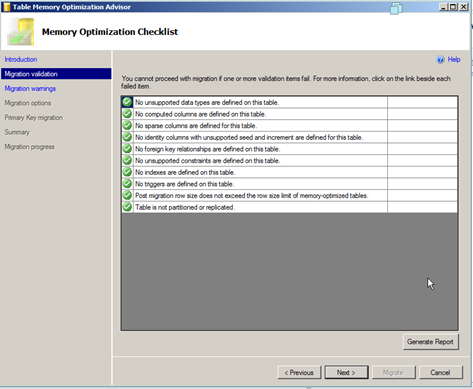473x389 pixels.
Task: Close the advisor window with X
Action: tap(464, 7)
